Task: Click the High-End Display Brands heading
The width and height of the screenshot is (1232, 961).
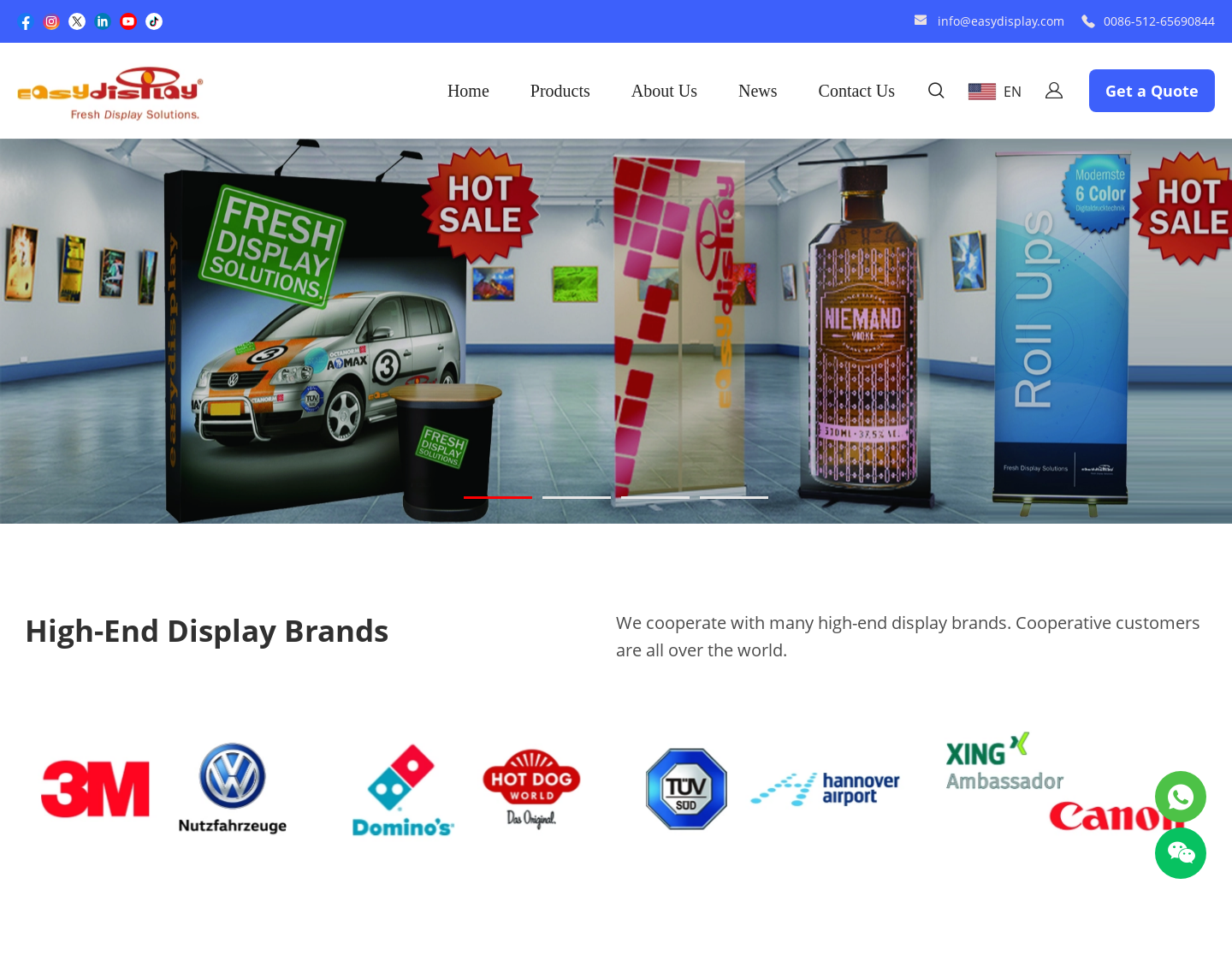Action: (207, 632)
